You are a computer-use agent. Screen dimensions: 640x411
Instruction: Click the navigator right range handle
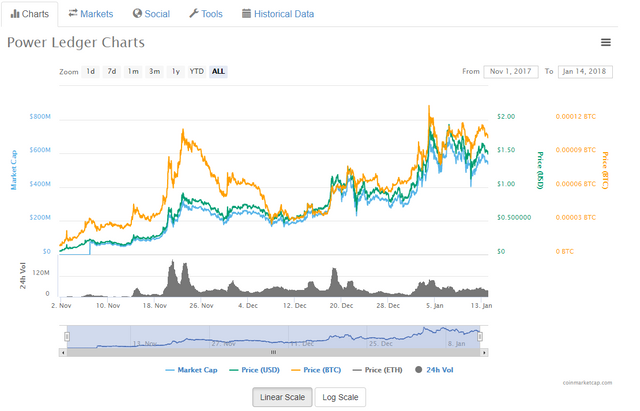[480, 336]
